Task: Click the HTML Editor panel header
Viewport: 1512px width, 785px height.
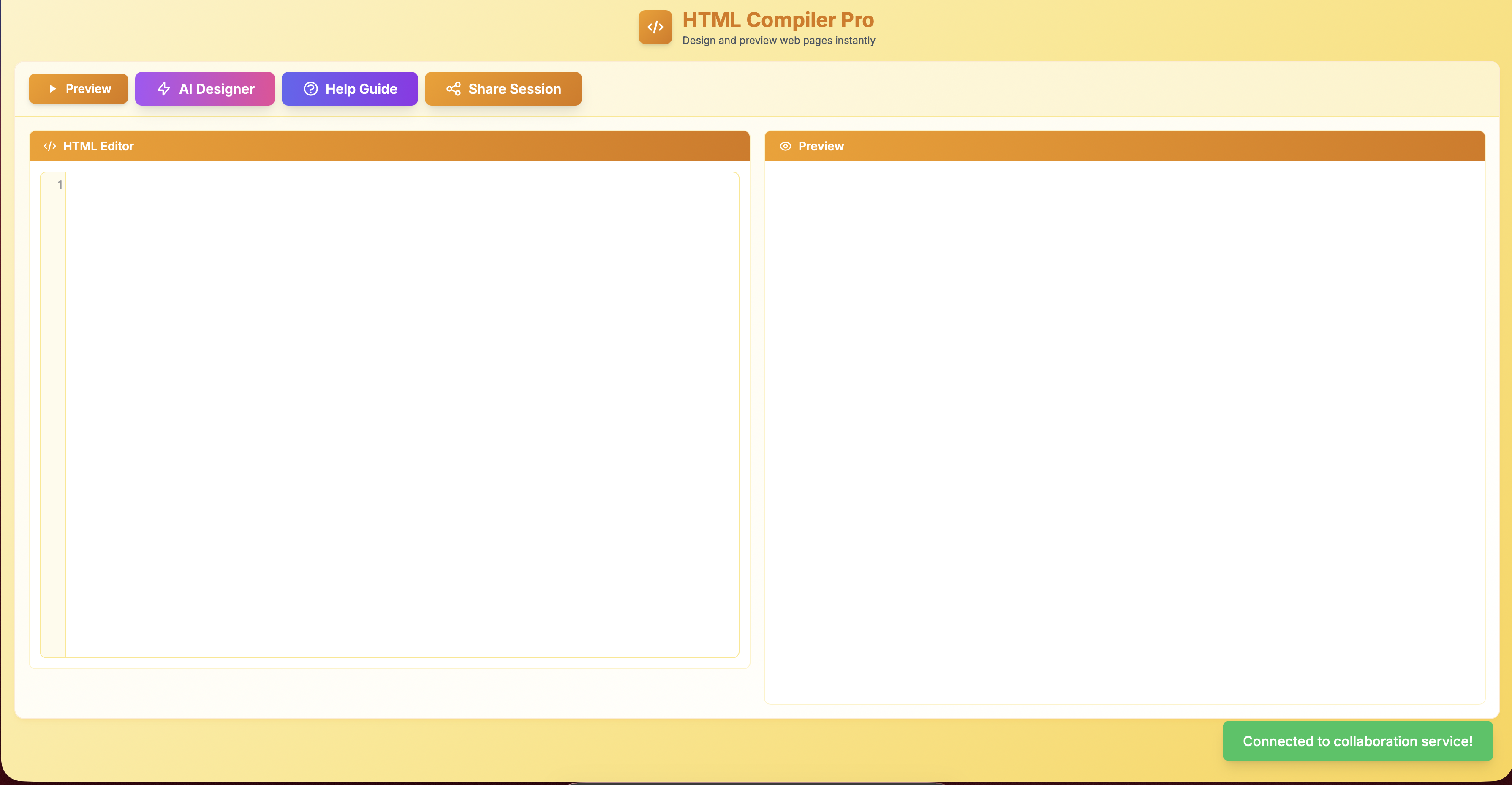Action: click(x=389, y=146)
